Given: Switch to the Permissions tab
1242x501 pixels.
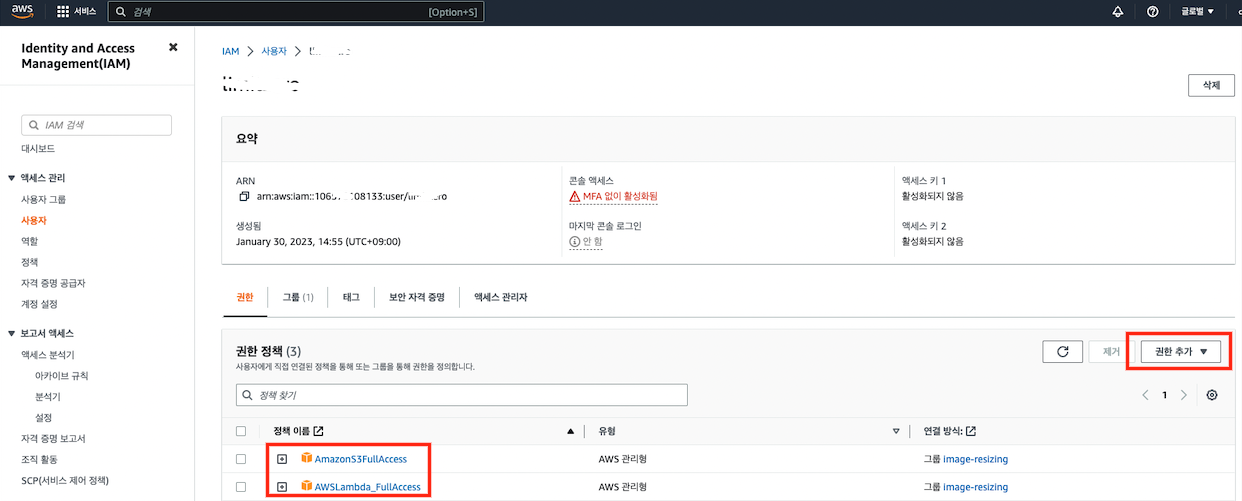Looking at the screenshot, I should point(245,297).
